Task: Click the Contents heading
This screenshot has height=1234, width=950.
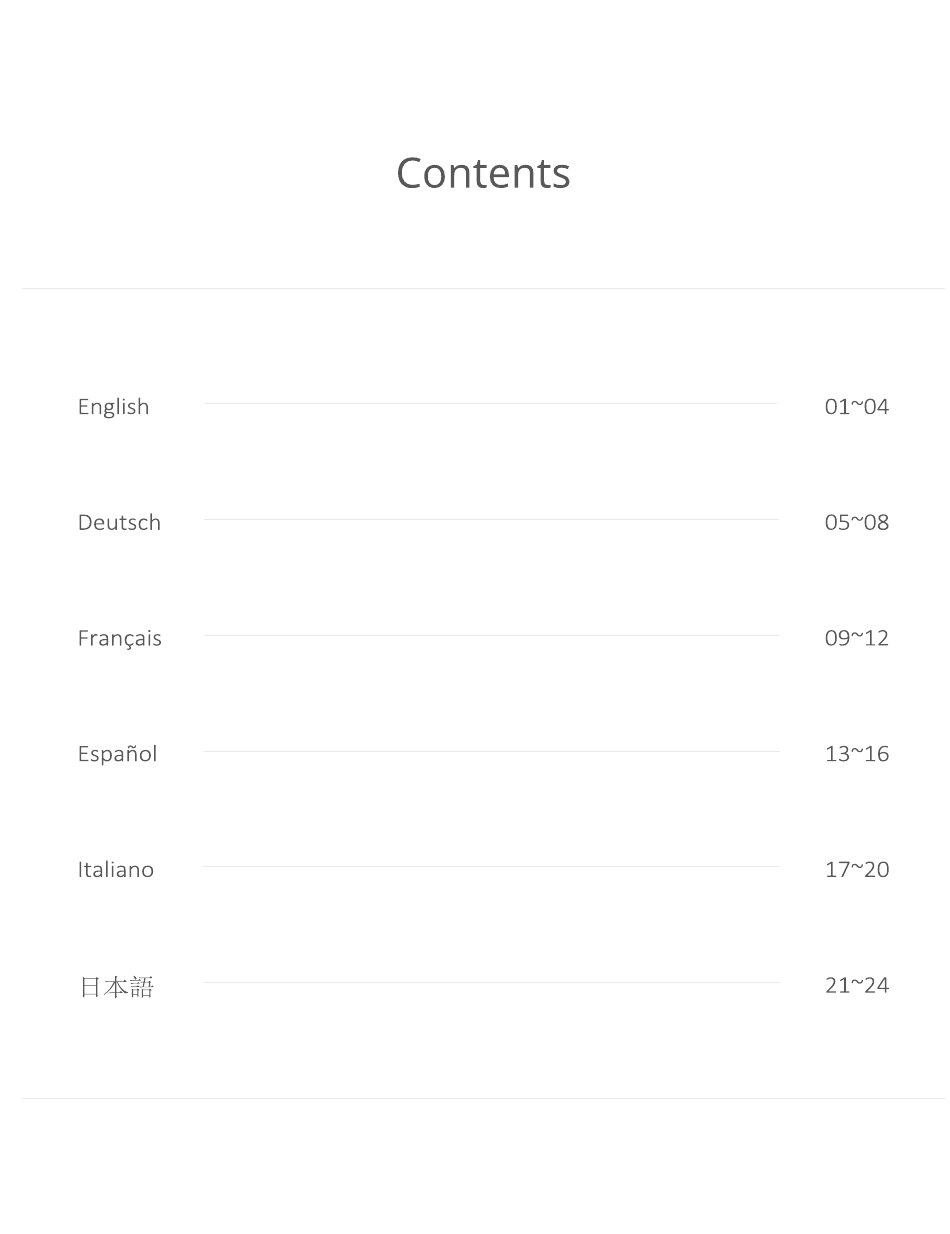Action: [x=483, y=173]
